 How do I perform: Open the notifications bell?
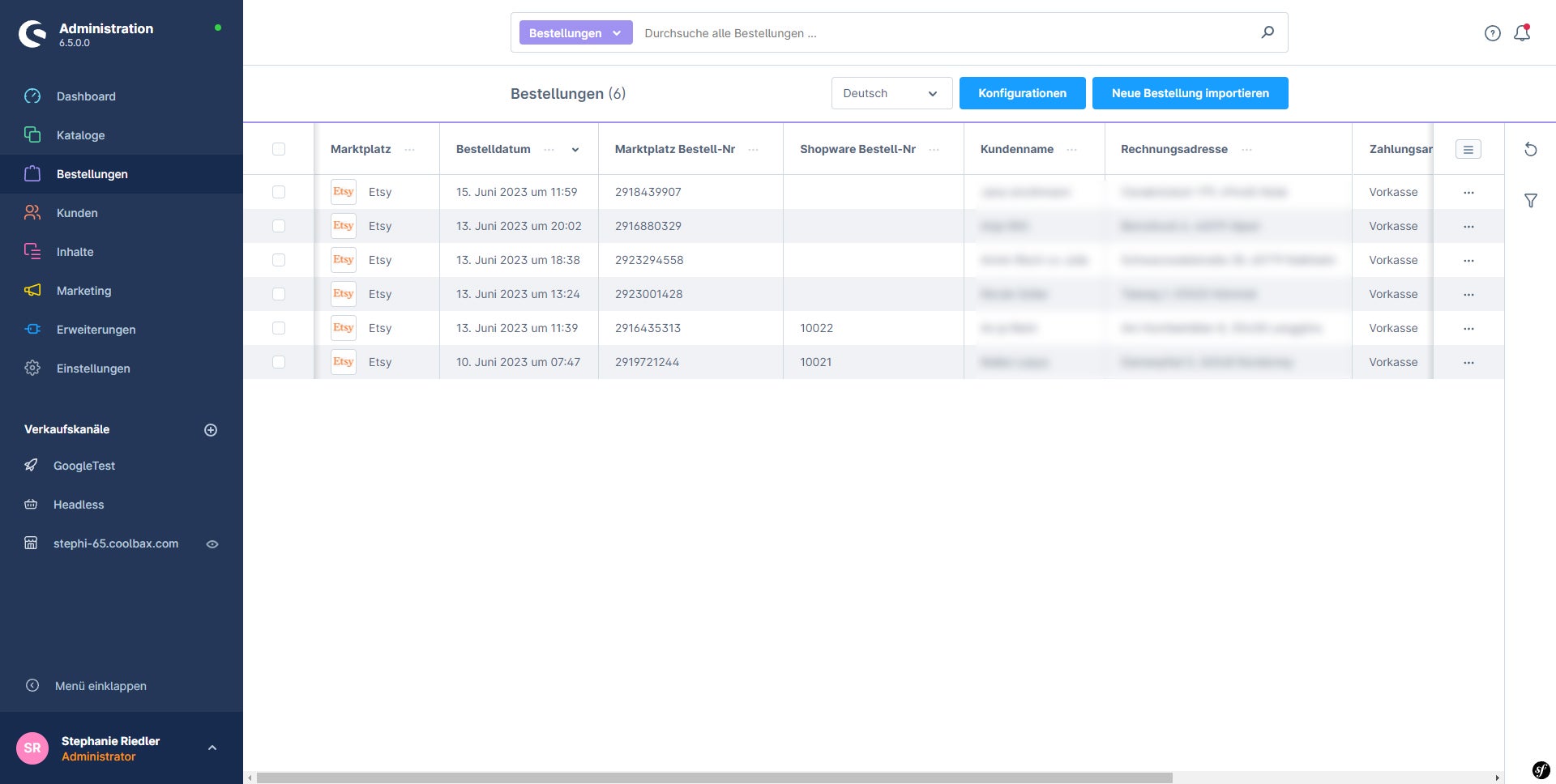(1522, 33)
